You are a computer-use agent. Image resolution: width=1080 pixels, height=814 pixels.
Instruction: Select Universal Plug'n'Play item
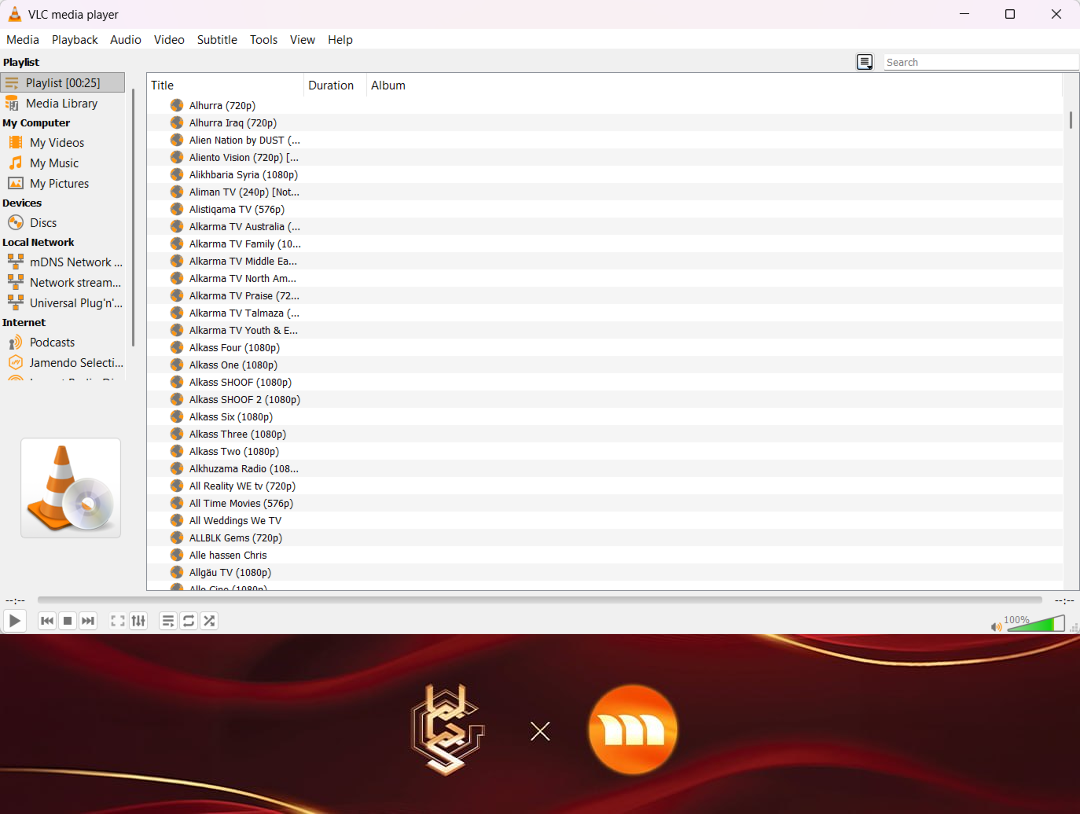click(x=63, y=303)
